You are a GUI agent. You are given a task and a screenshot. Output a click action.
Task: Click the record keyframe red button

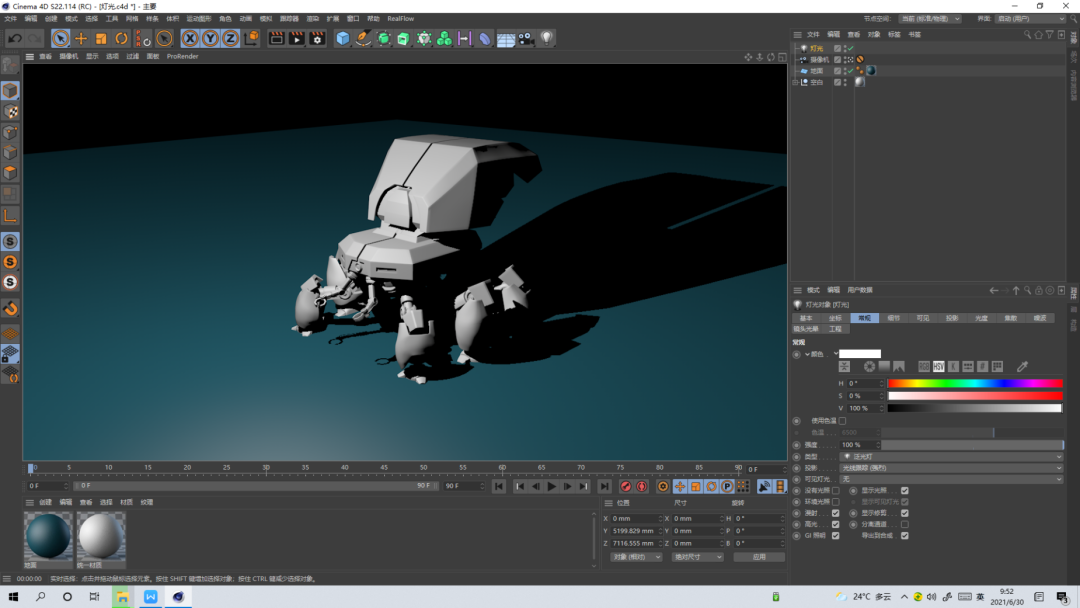coord(625,487)
